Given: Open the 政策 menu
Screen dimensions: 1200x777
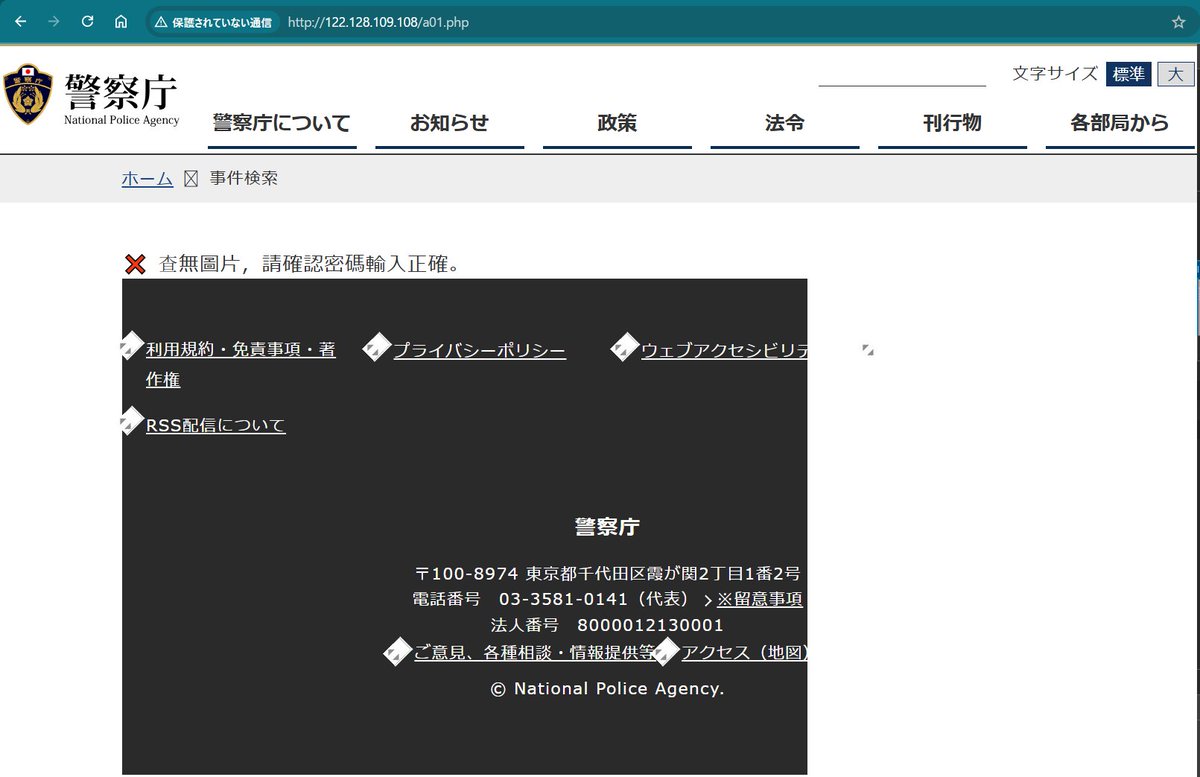Looking at the screenshot, I should 617,124.
